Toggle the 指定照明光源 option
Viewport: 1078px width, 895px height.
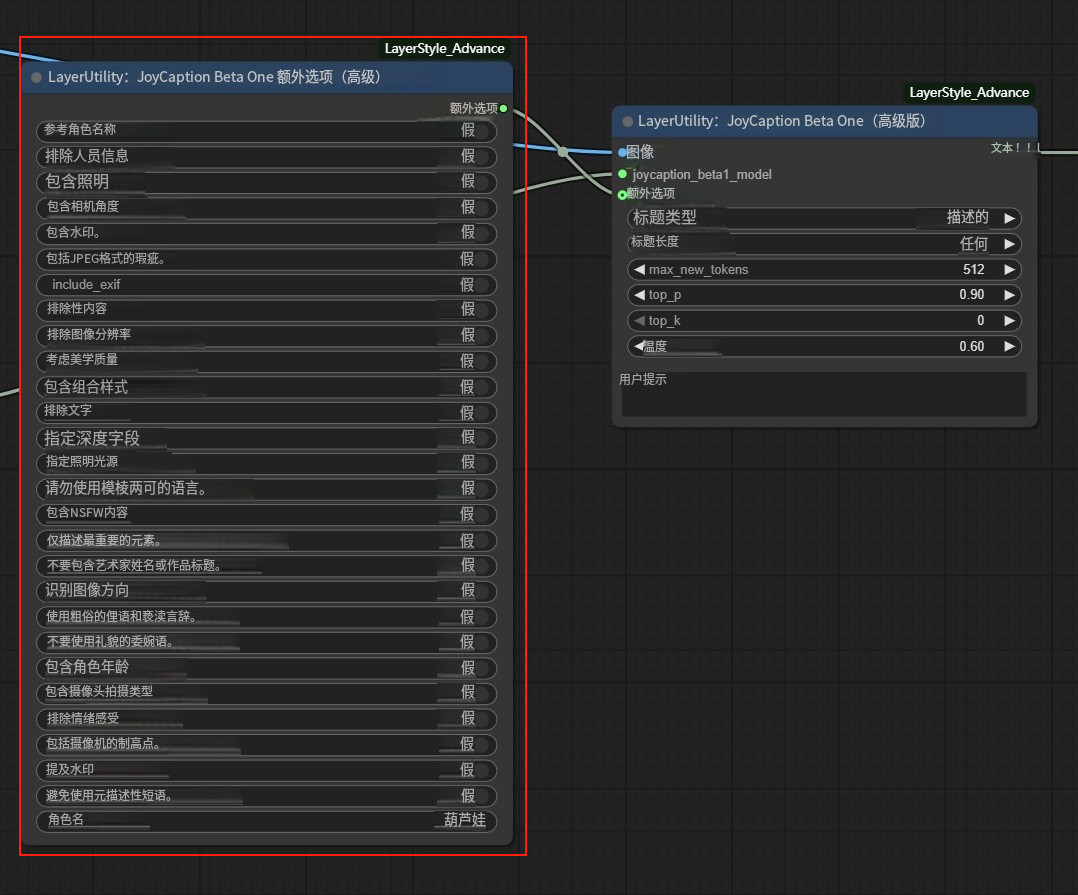266,463
